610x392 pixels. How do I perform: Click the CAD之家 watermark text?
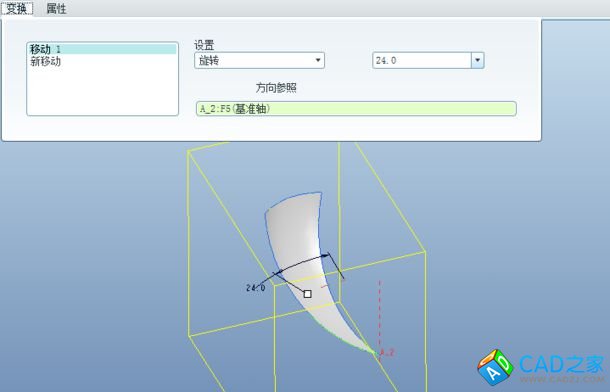click(x=562, y=365)
